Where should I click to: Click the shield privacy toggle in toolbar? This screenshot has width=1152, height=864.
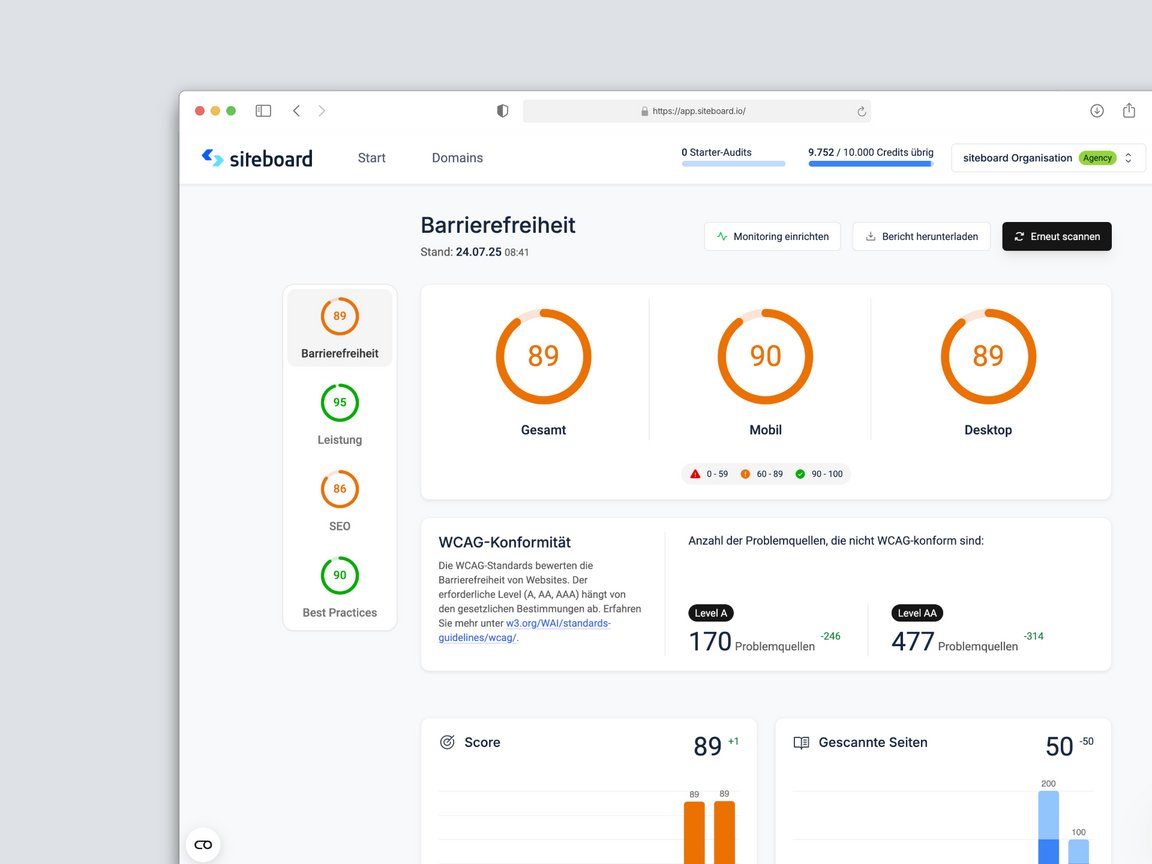(x=502, y=110)
